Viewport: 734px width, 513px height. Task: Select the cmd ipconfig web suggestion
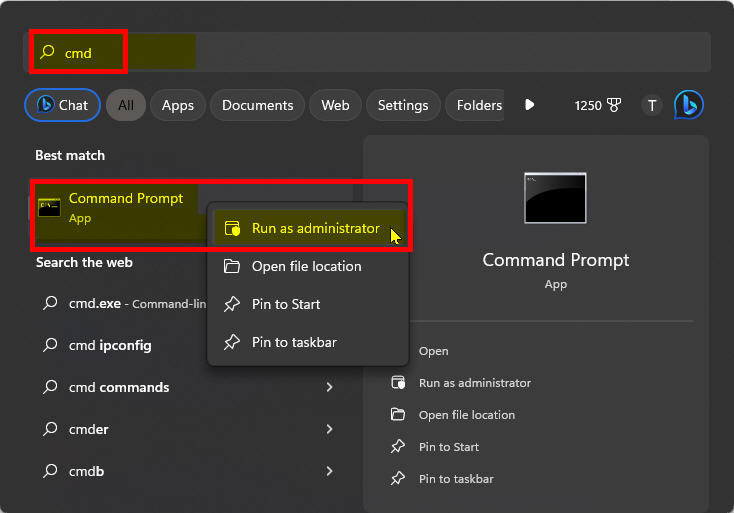pyautogui.click(x=110, y=346)
